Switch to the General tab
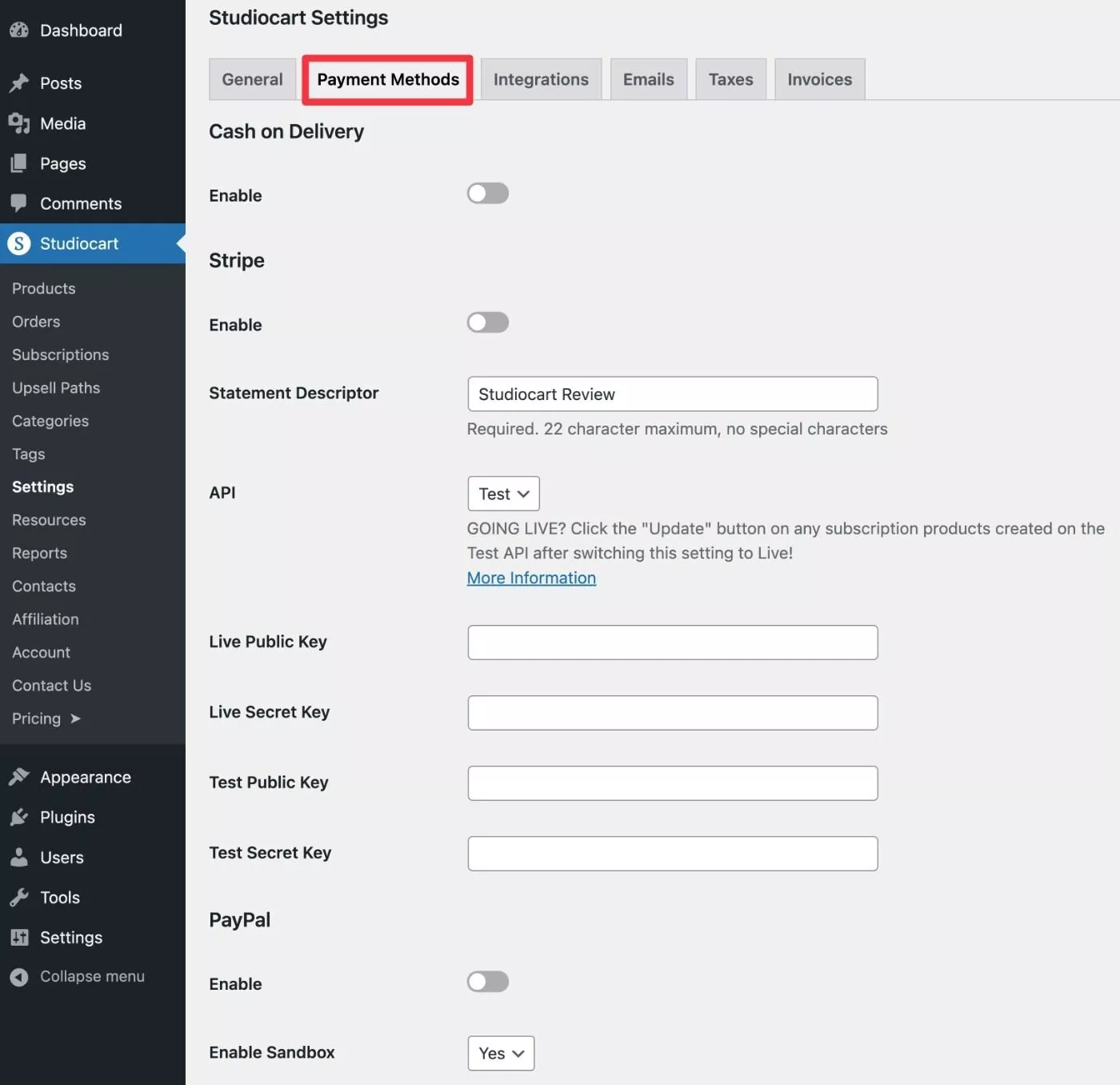The width and height of the screenshot is (1120, 1085). coord(252,79)
